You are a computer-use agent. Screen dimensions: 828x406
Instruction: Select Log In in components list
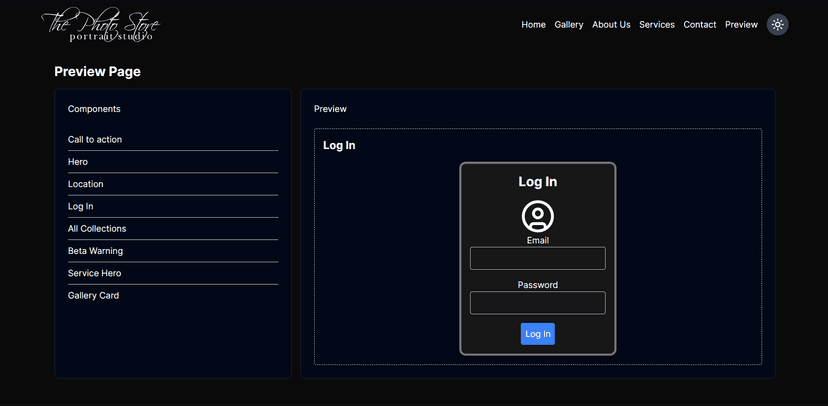(x=81, y=207)
